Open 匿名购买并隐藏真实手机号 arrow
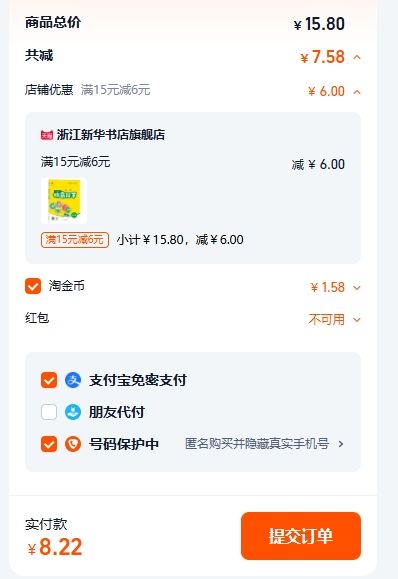The image size is (398, 579). click(x=341, y=444)
